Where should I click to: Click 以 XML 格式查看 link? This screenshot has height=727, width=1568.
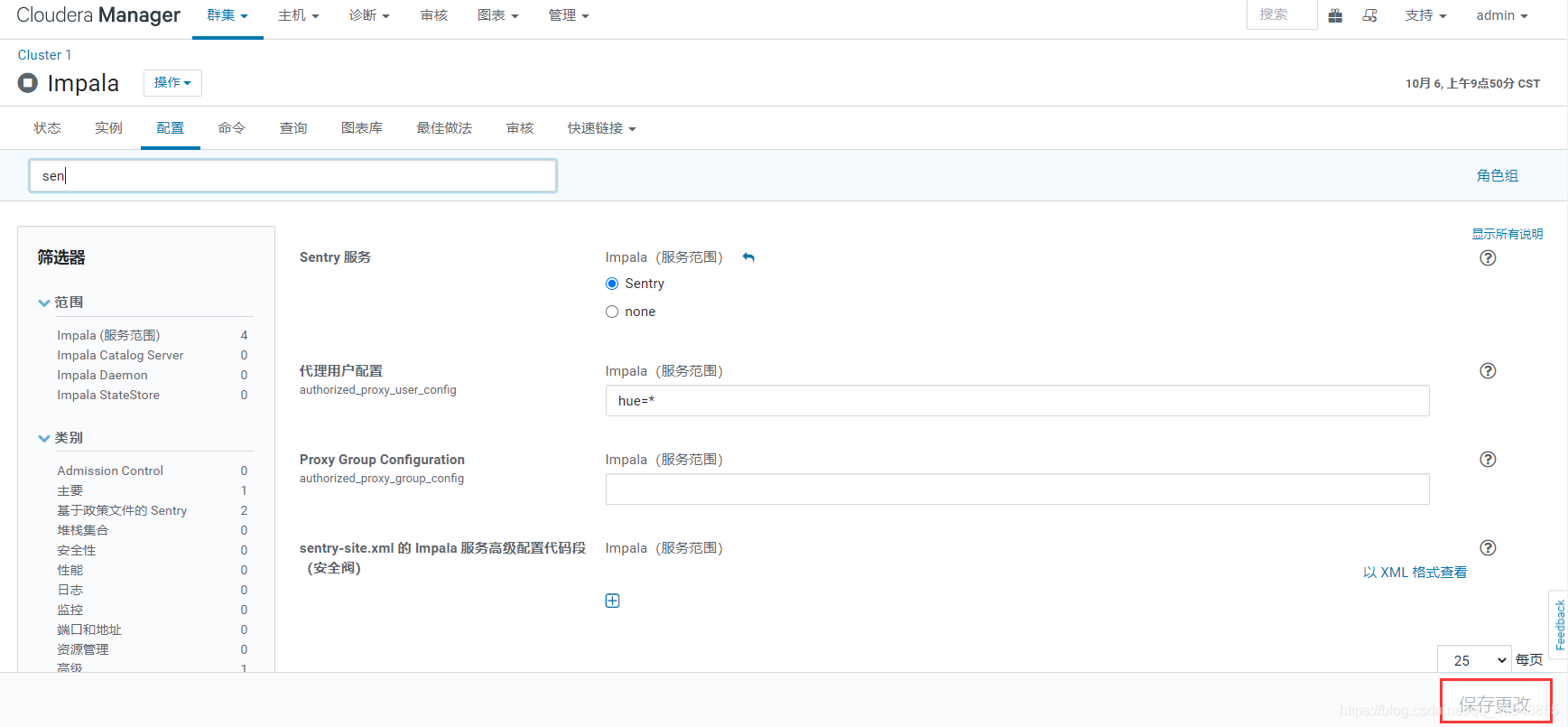(1415, 573)
